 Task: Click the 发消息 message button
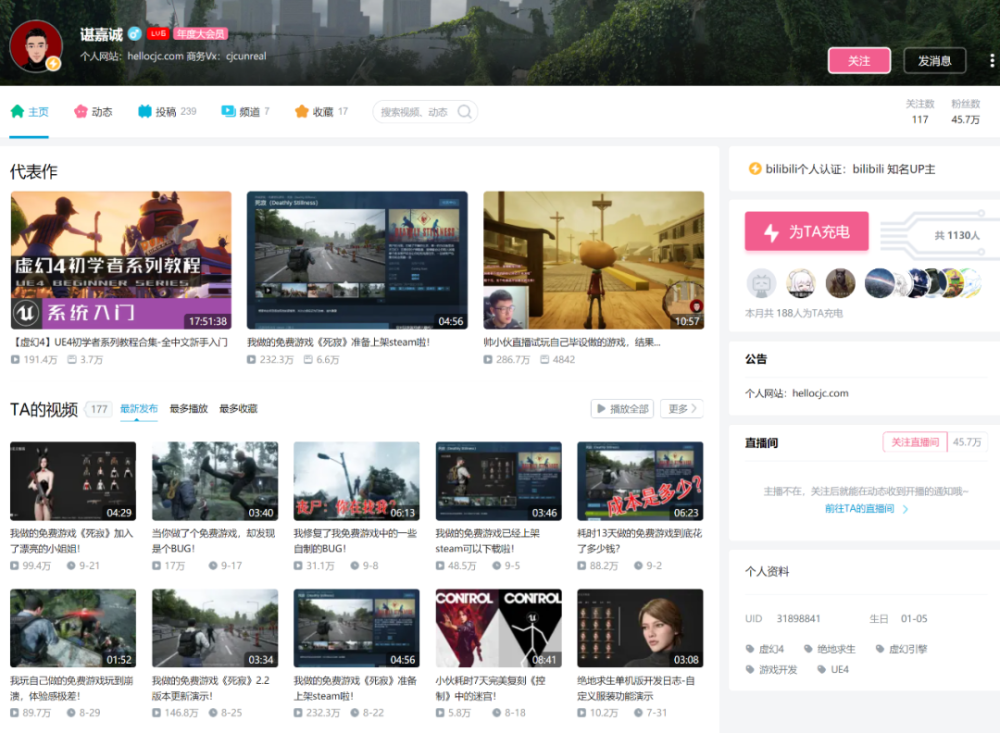coord(934,61)
